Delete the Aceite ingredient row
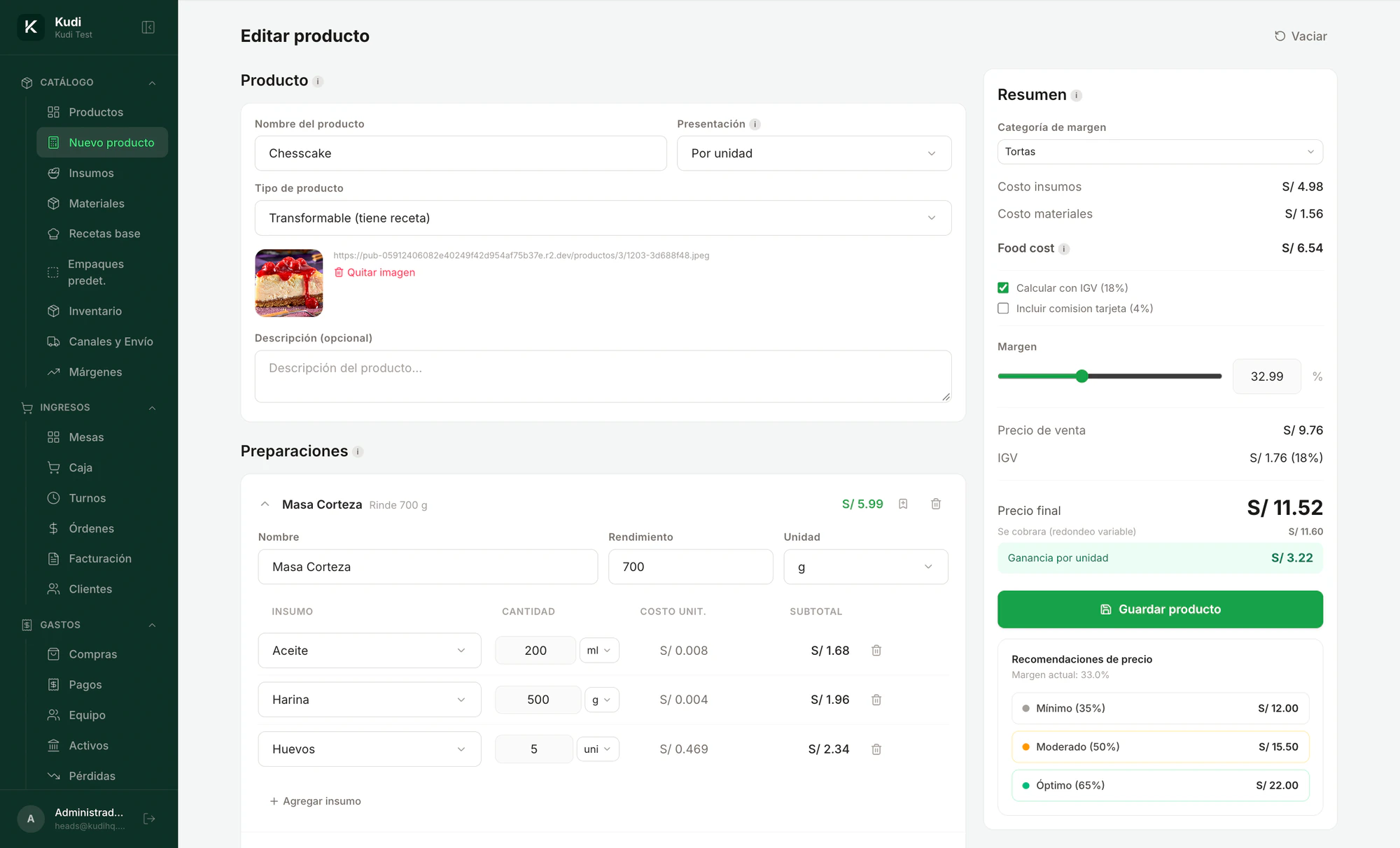The image size is (1400, 848). [876, 651]
